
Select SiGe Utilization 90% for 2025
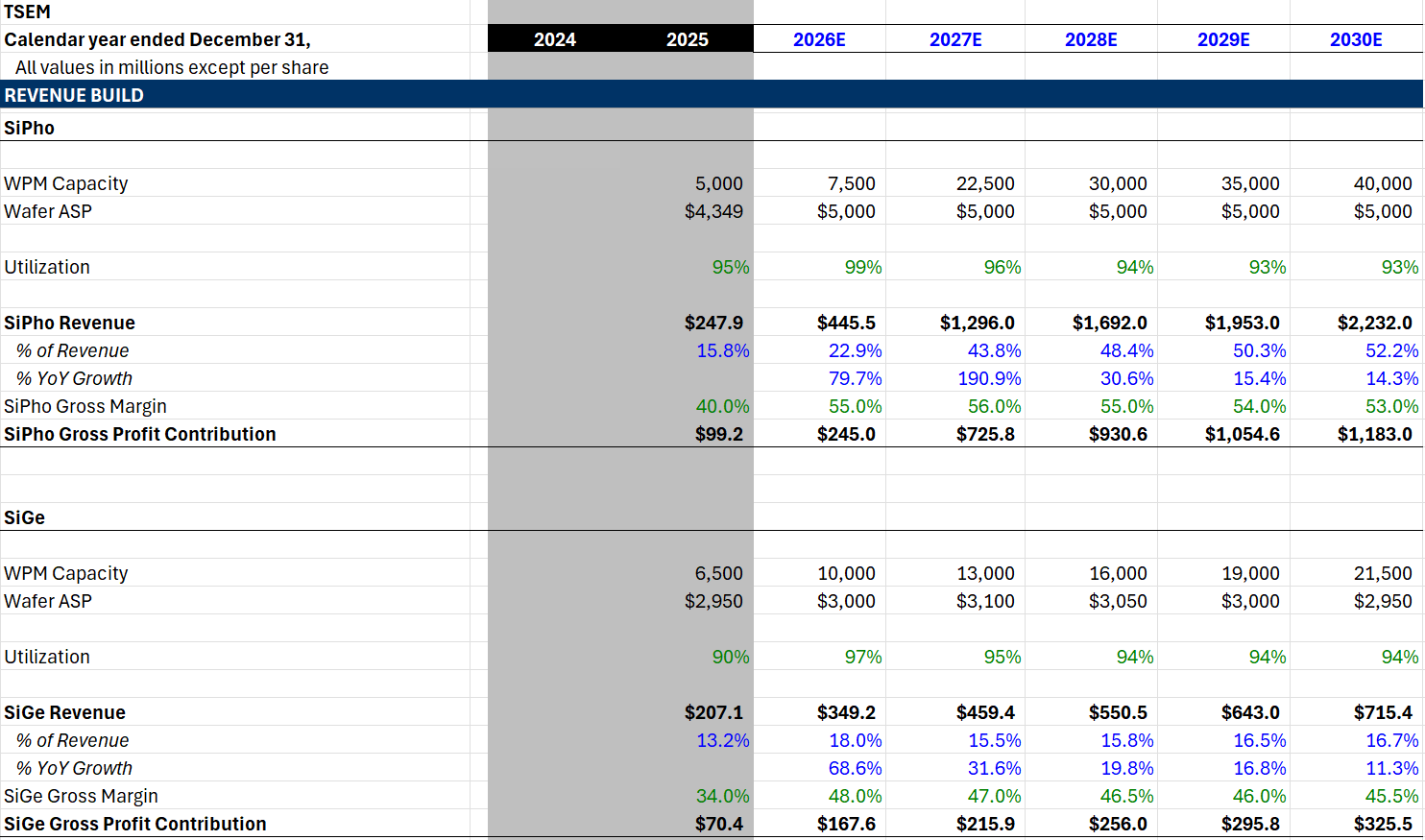coord(687,657)
